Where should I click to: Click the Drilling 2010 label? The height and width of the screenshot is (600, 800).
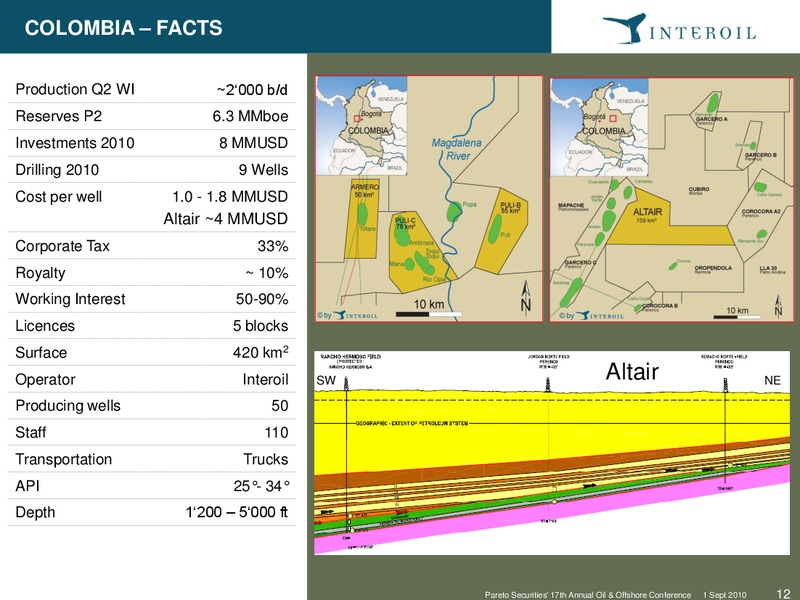coord(57,170)
